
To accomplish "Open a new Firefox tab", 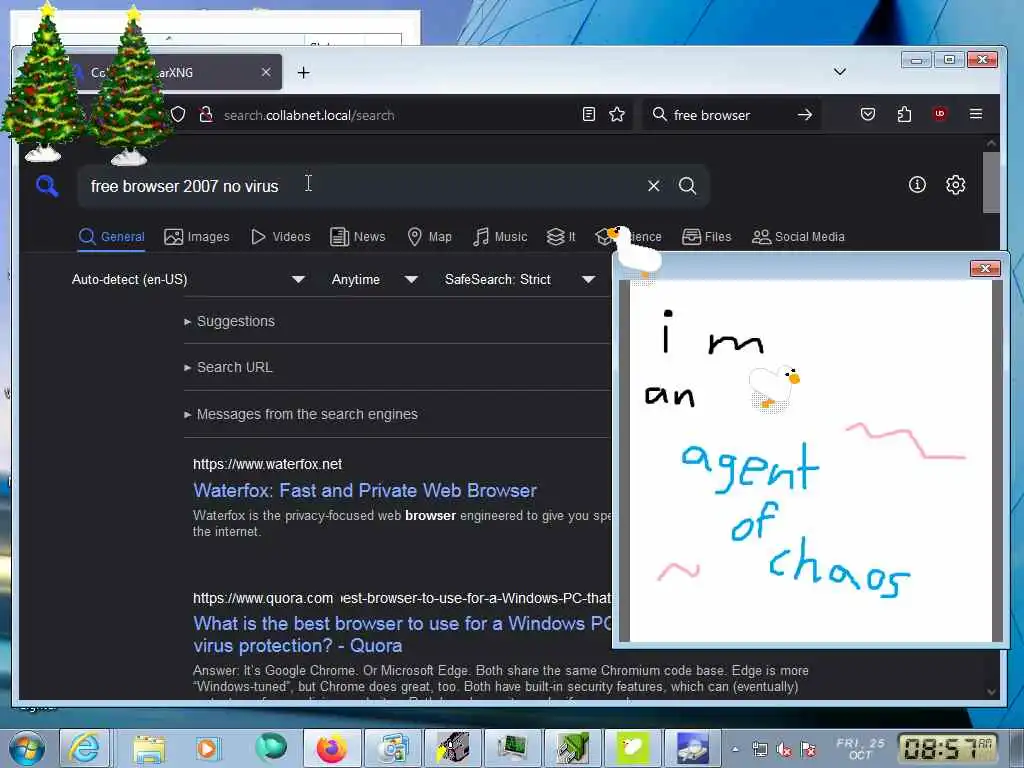I will [304, 72].
